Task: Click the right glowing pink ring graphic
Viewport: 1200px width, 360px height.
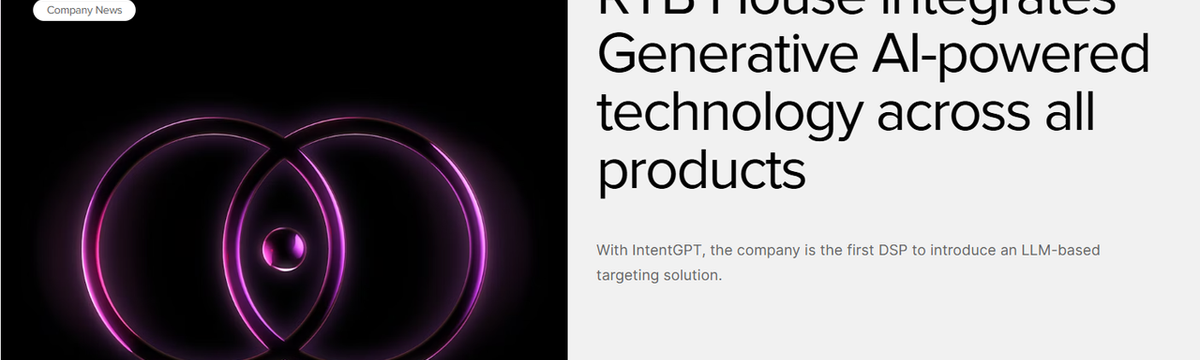Action: (x=382, y=240)
